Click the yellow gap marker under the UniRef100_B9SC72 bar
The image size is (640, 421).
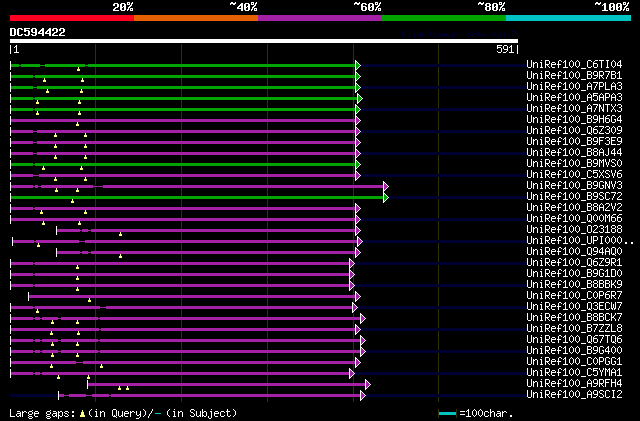point(73,201)
